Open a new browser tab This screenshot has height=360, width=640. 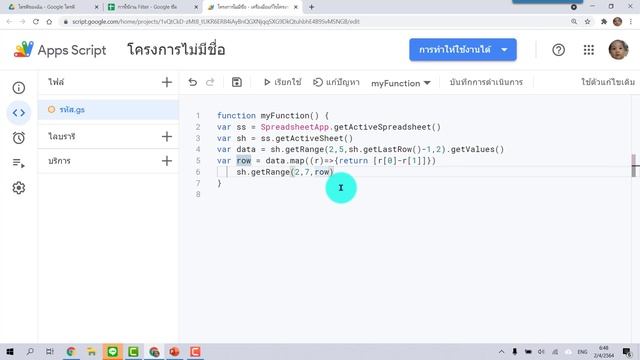pos(311,7)
